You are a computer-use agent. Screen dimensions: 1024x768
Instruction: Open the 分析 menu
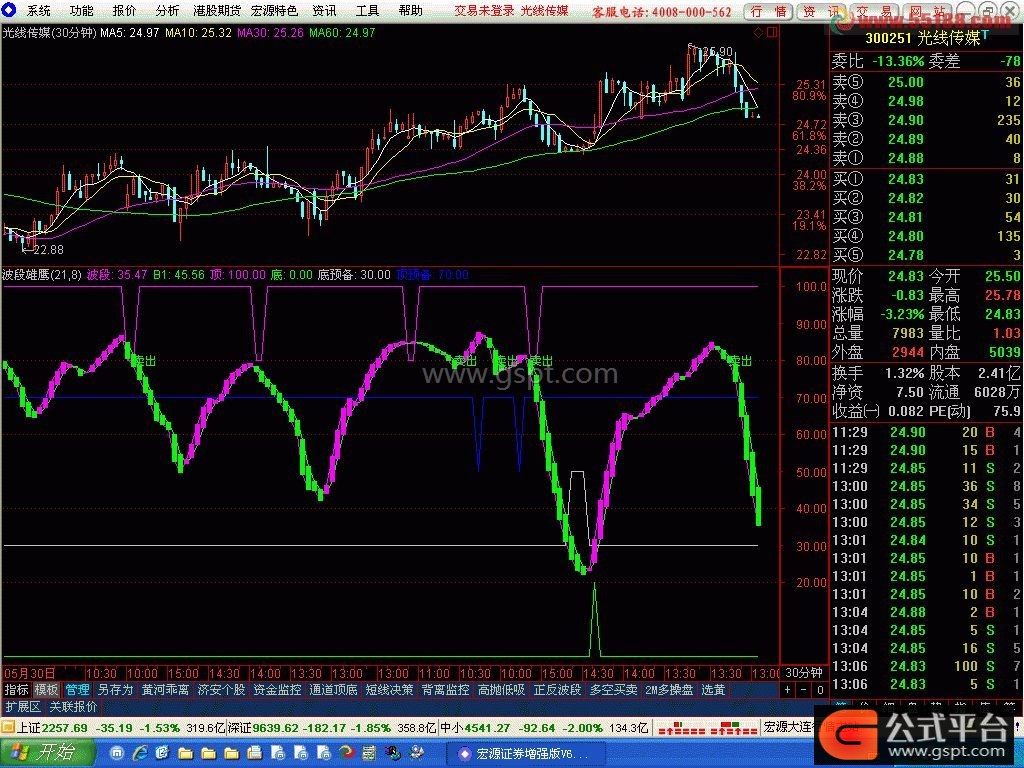(168, 11)
